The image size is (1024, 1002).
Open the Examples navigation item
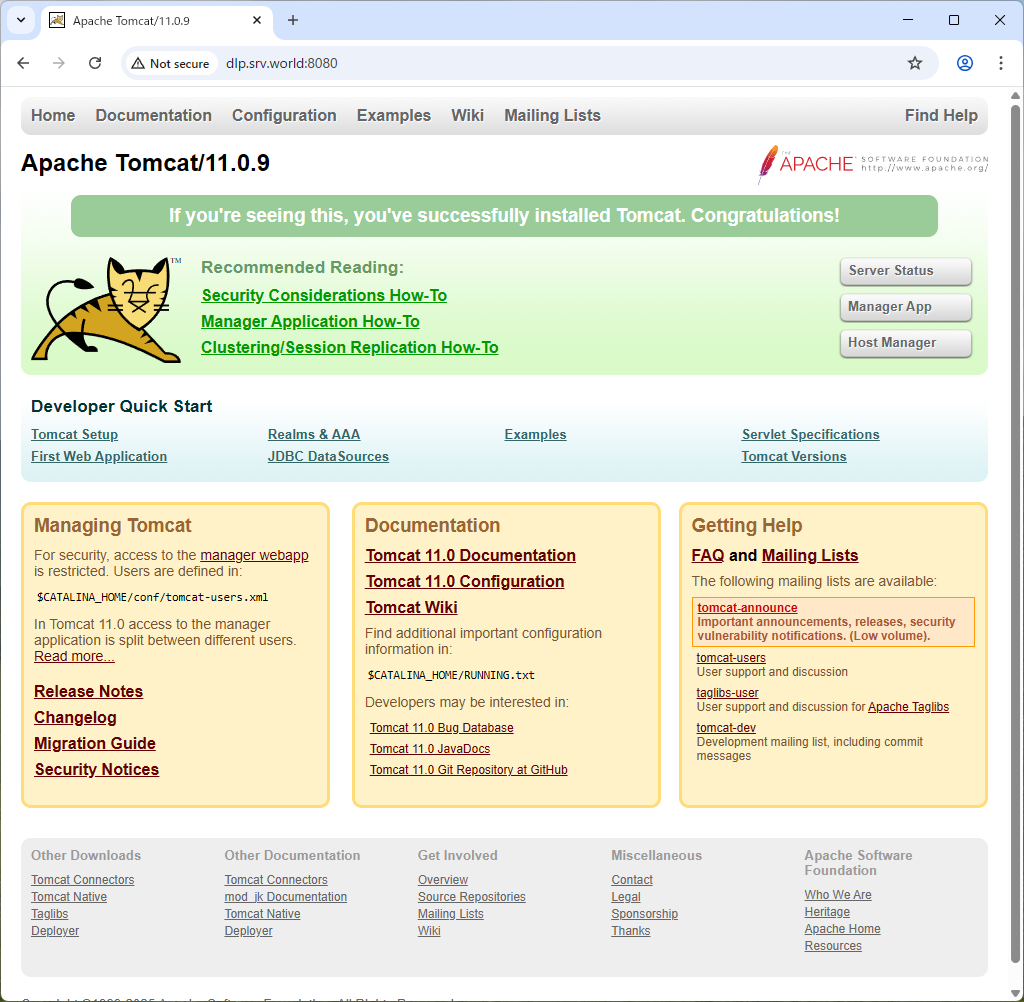[x=393, y=115]
